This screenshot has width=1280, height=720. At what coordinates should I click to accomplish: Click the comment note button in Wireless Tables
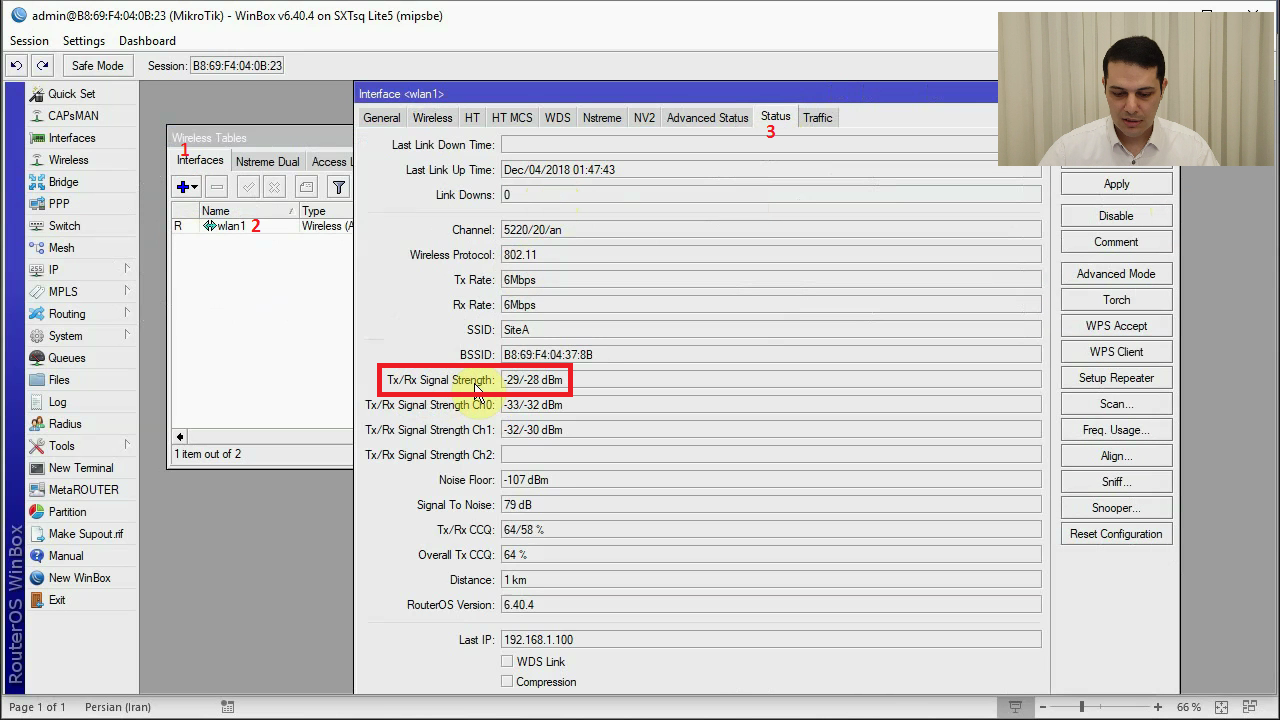[306, 187]
